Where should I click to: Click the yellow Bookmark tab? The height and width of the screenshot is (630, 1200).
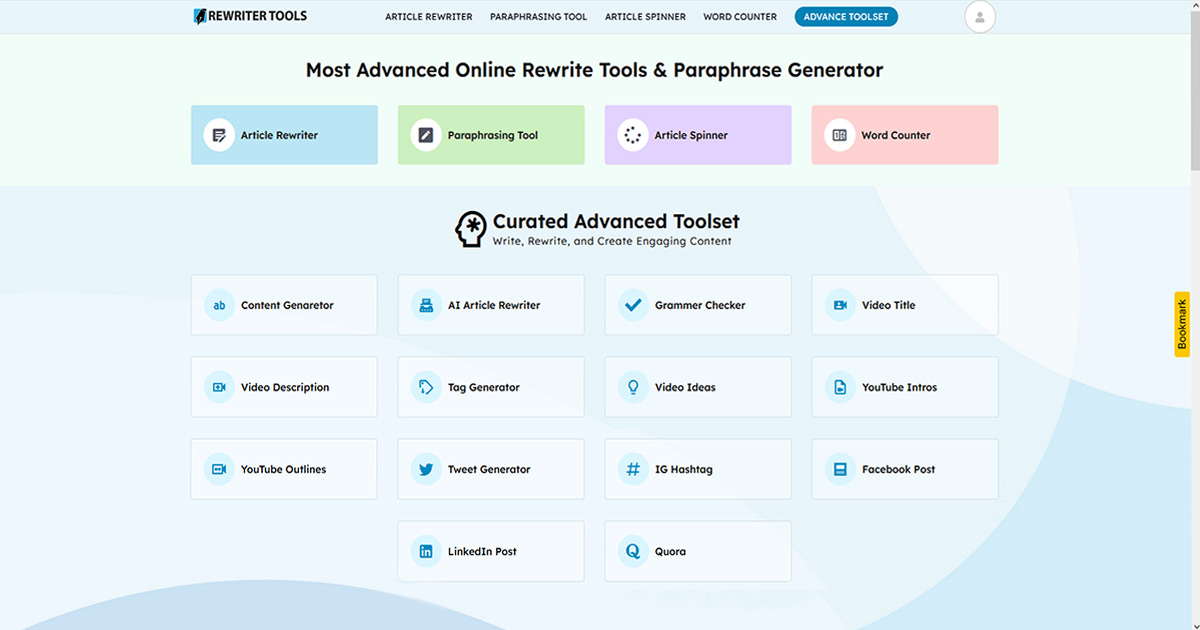pyautogui.click(x=1182, y=325)
